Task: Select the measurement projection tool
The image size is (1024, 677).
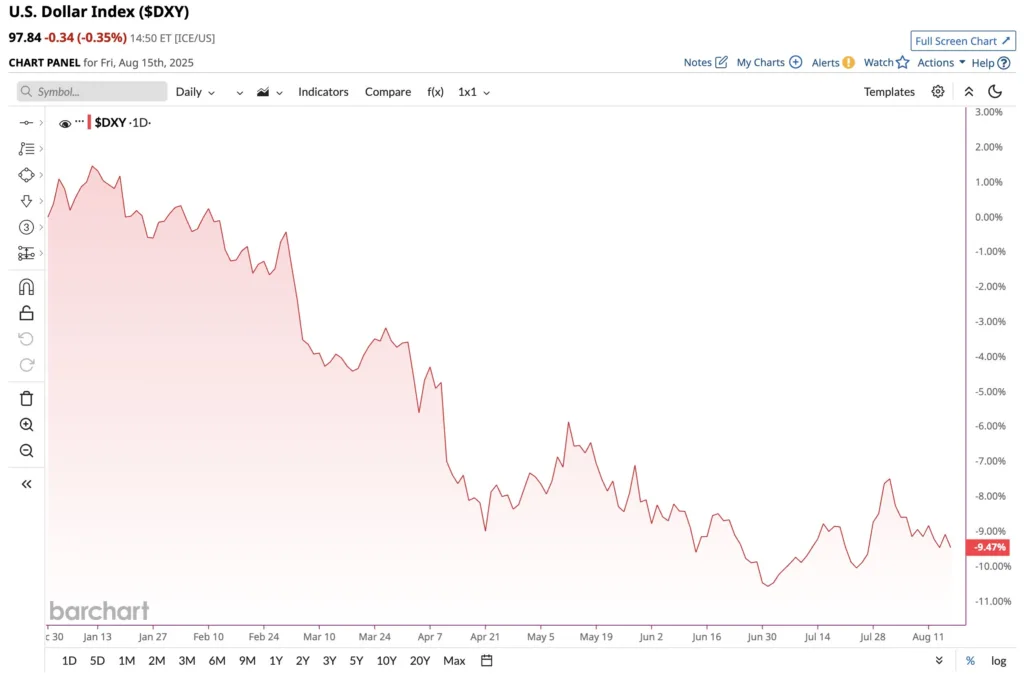Action: 26,253
